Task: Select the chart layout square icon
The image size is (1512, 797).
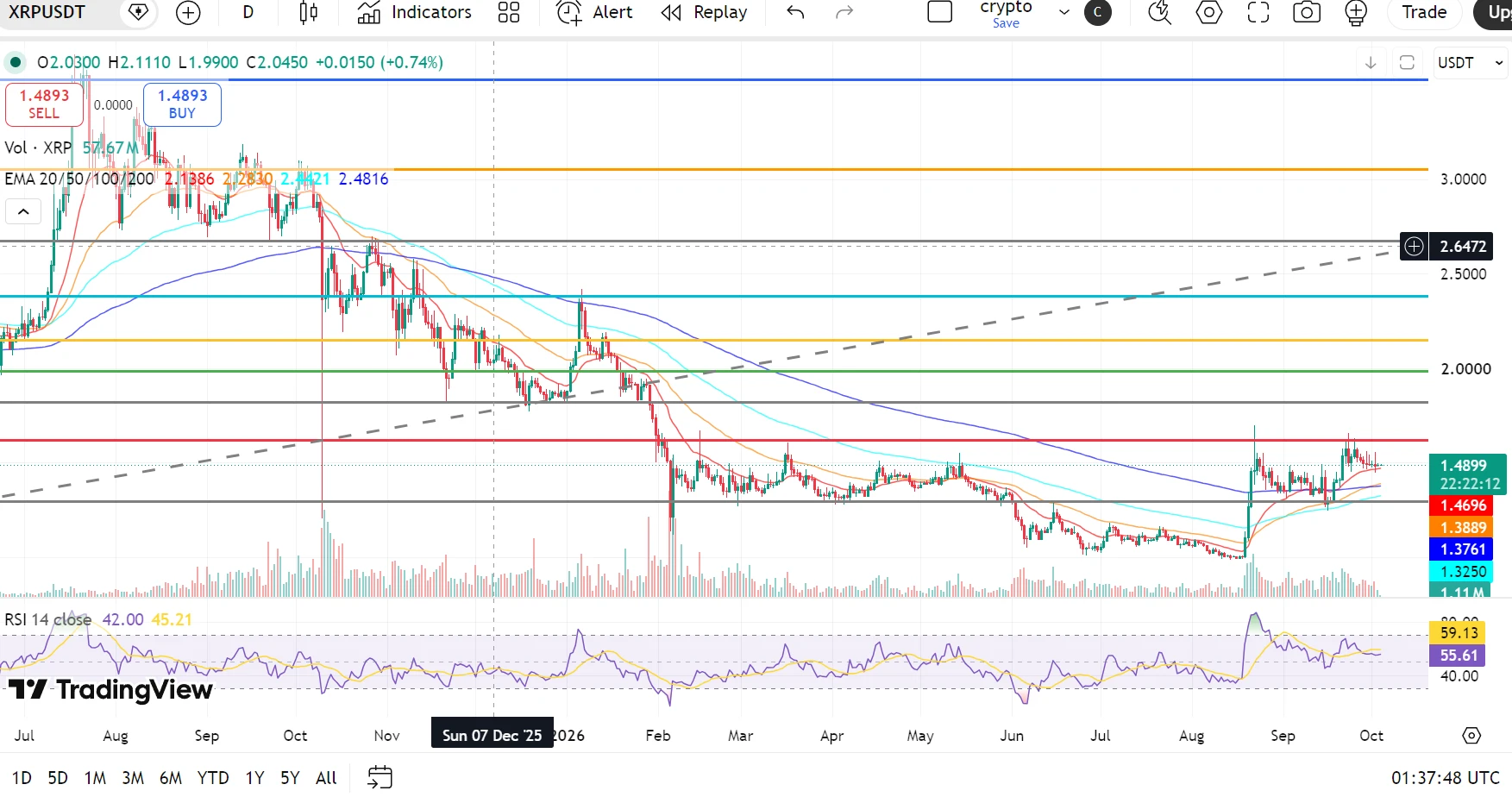Action: click(939, 12)
